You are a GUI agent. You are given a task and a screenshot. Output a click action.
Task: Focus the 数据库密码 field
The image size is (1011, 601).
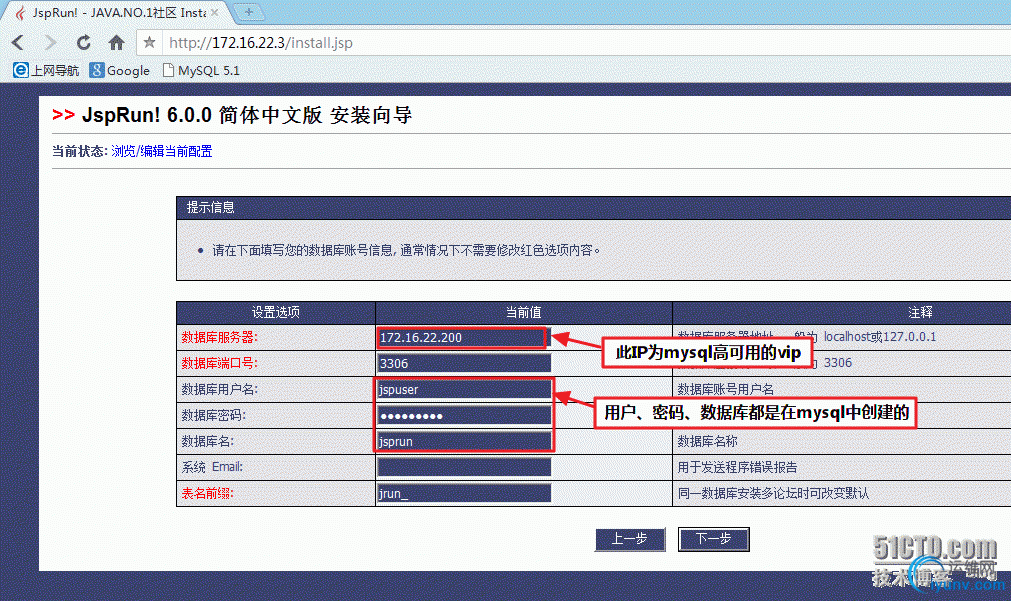(464, 415)
